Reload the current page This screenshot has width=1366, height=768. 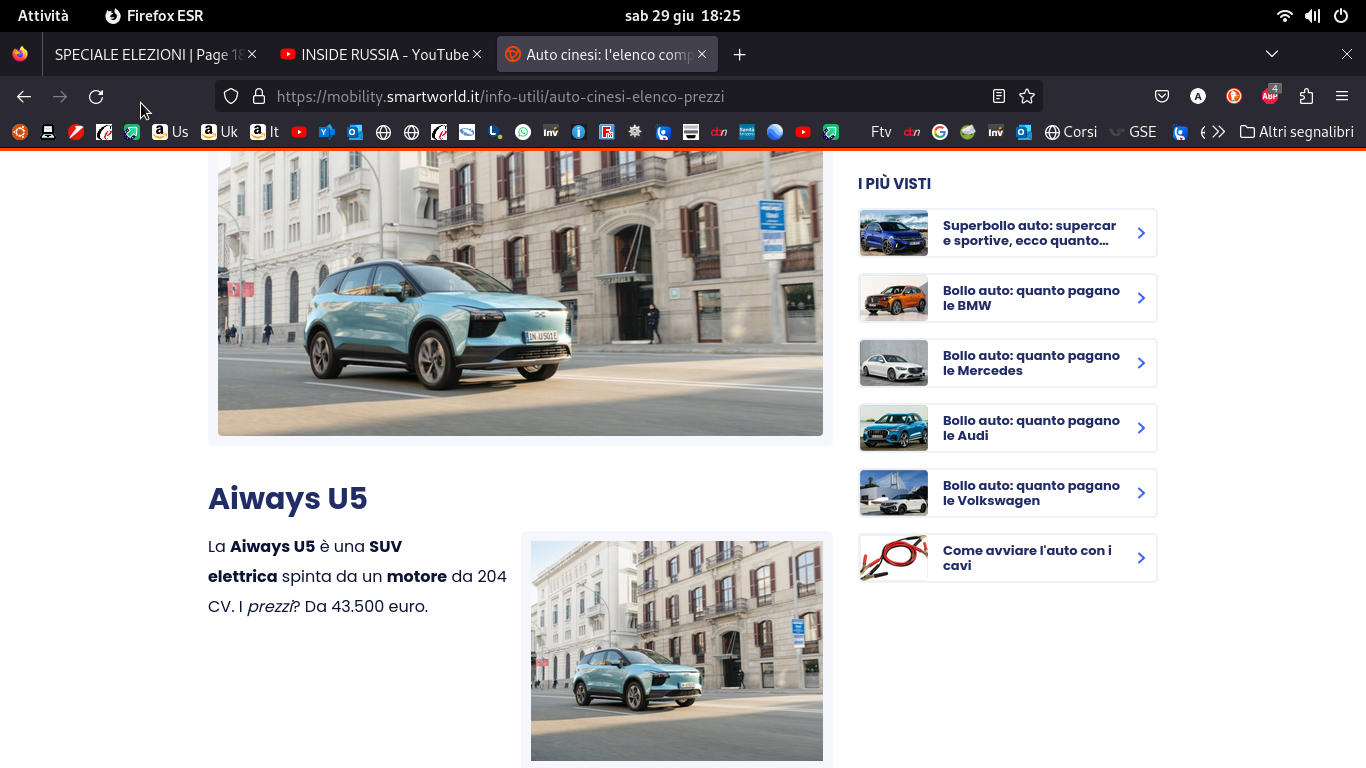(96, 96)
